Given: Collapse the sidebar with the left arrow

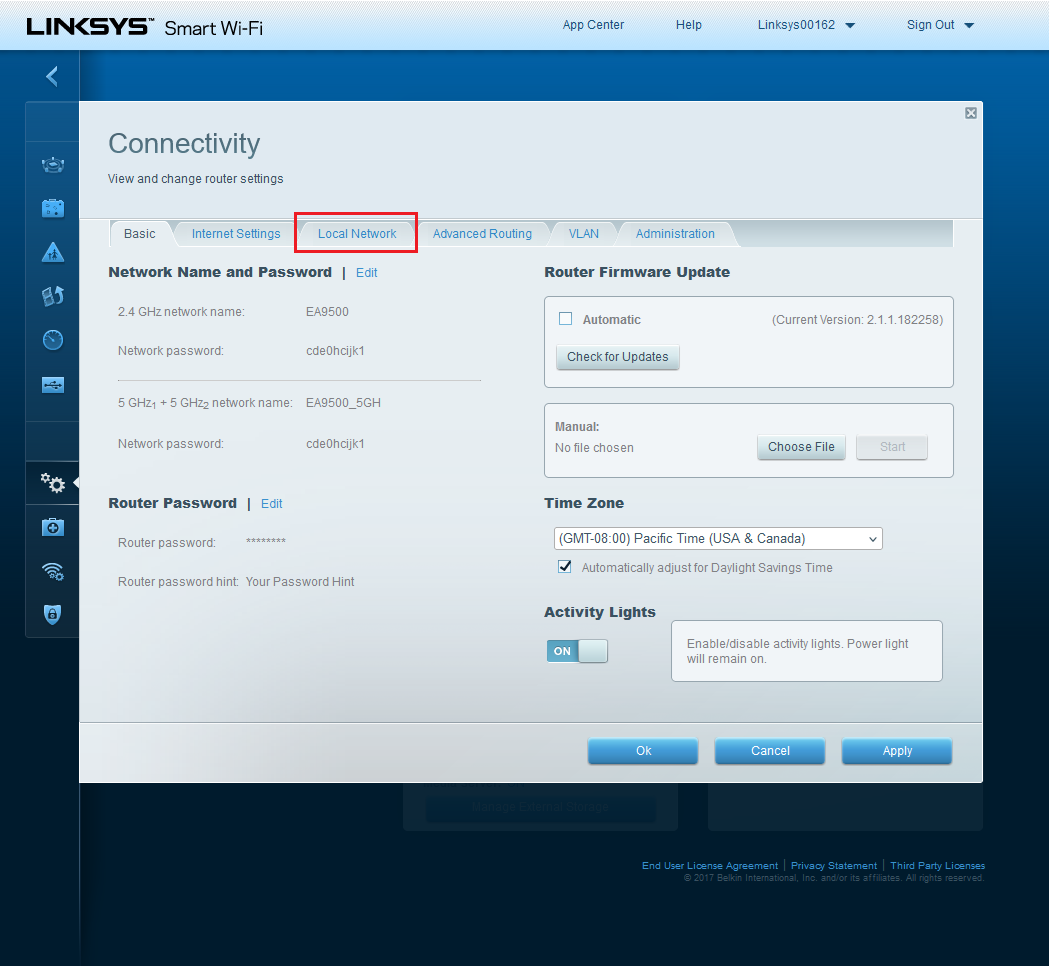Looking at the screenshot, I should point(52,76).
